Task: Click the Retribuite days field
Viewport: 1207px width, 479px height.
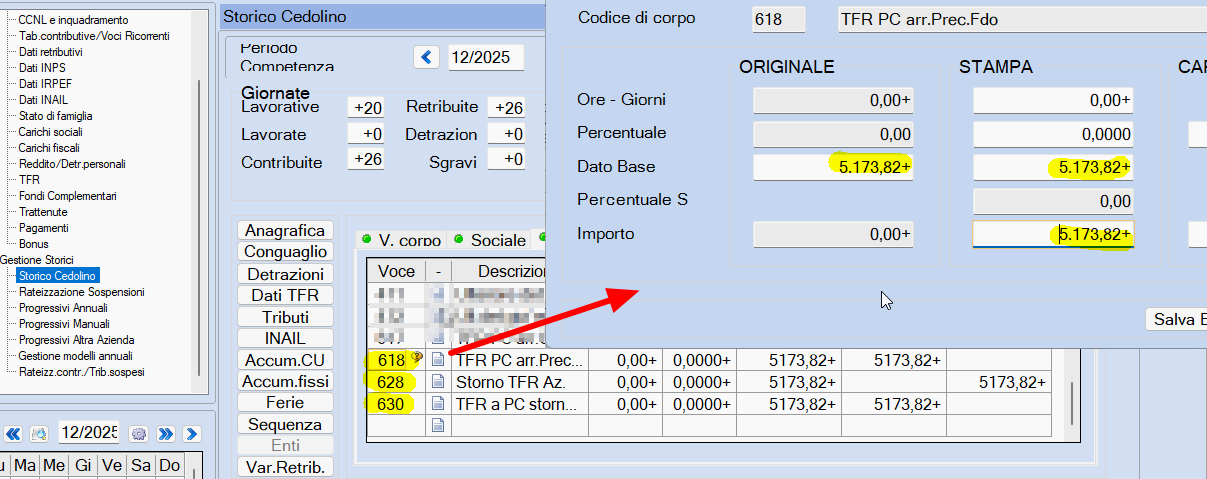Action: point(506,108)
